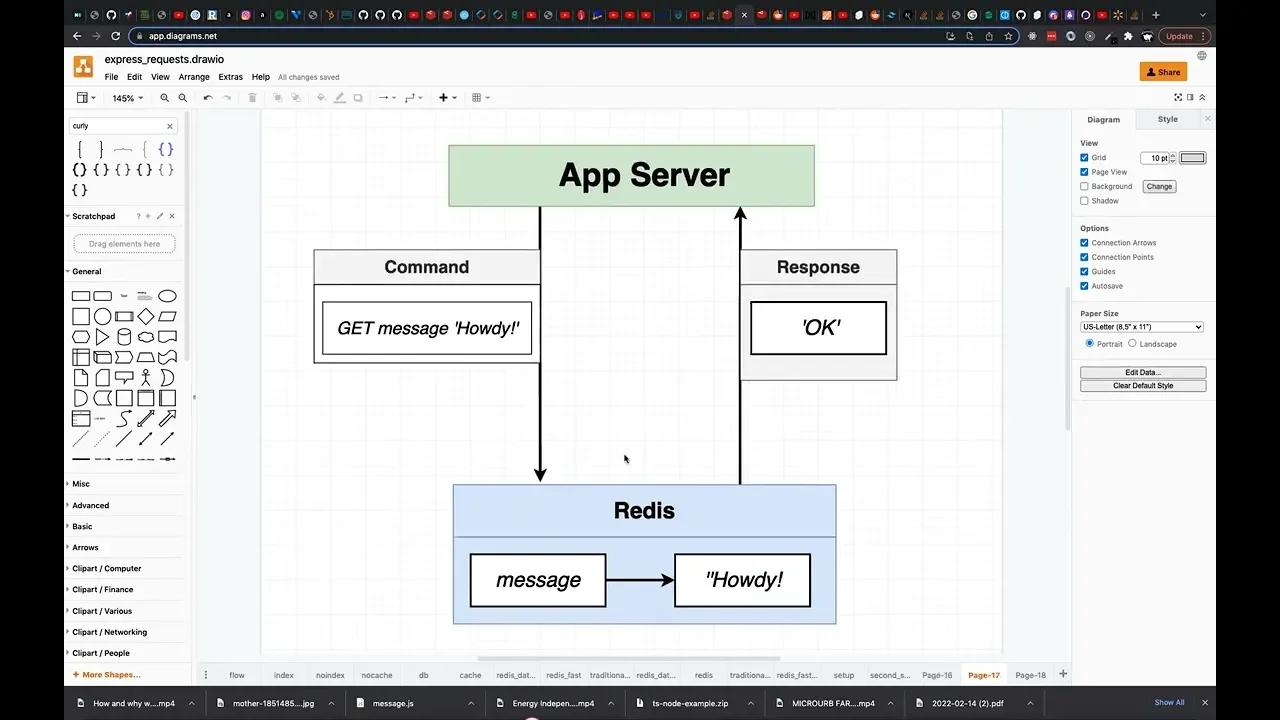
Task: Open the Paper Size dropdown
Action: [1141, 326]
